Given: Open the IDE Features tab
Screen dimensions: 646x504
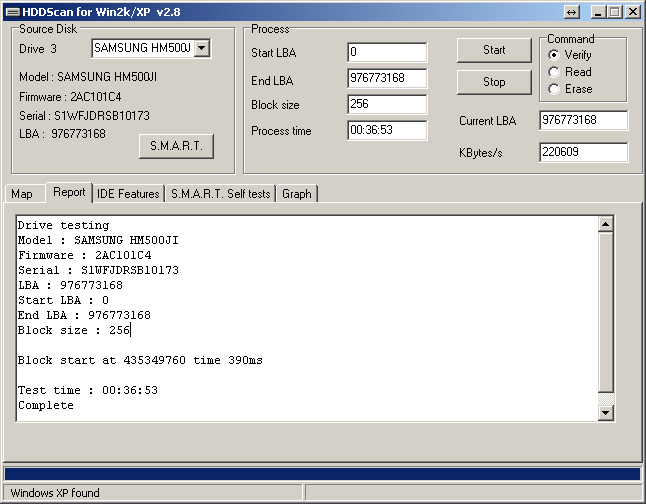Looking at the screenshot, I should point(128,194).
